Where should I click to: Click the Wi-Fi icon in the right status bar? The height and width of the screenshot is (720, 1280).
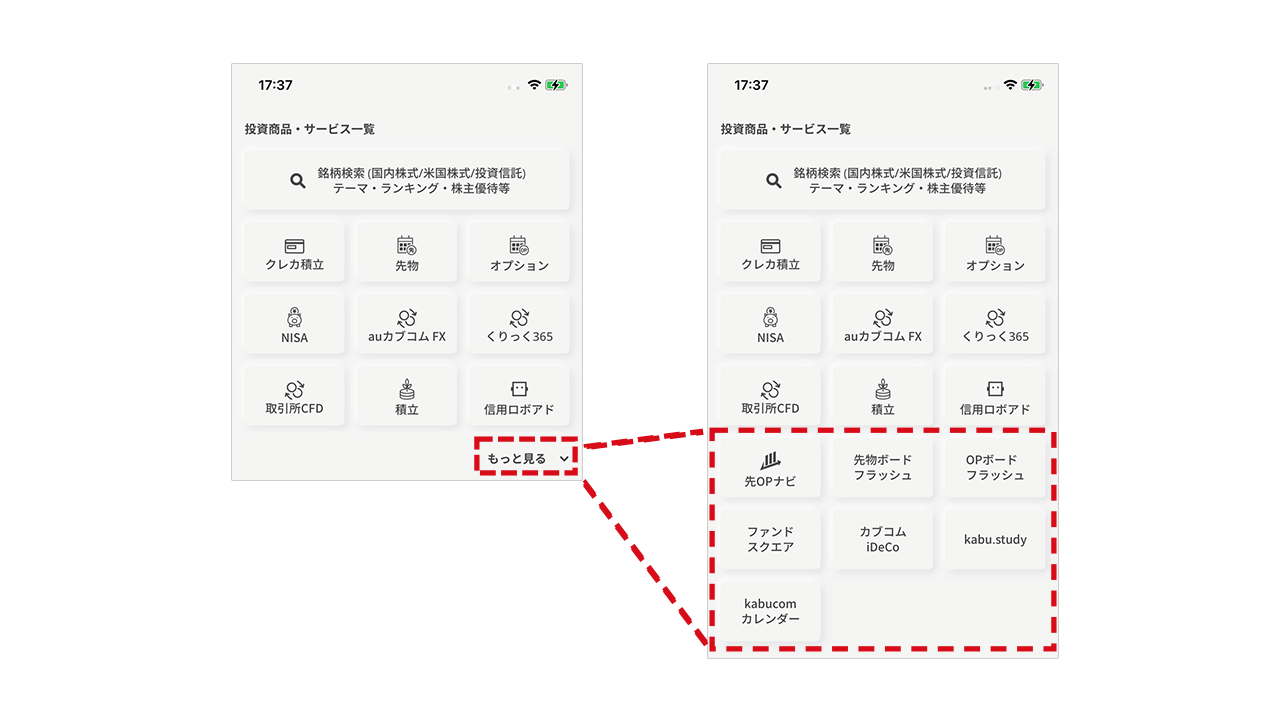1011,85
